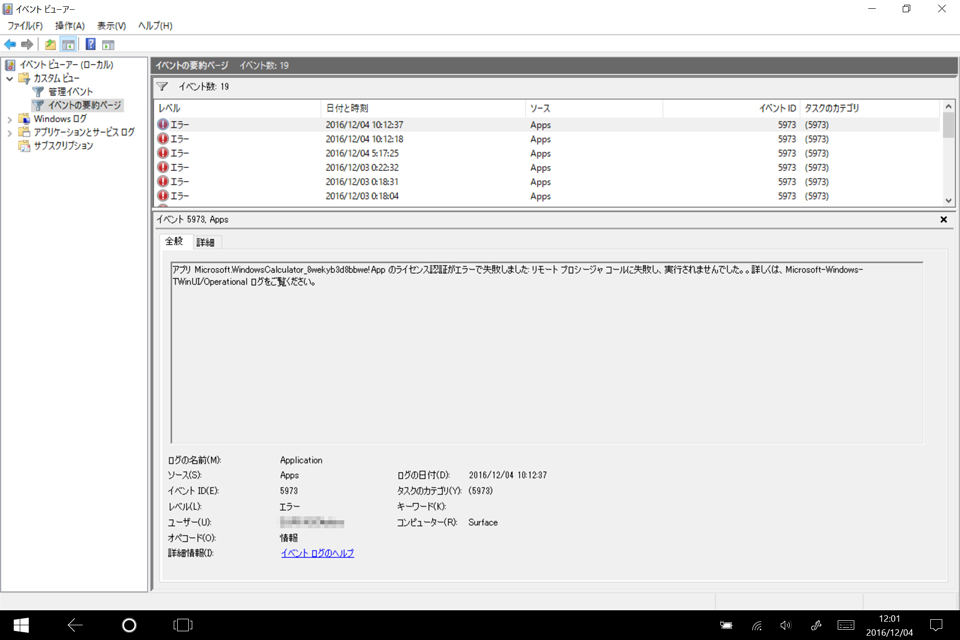This screenshot has width=960, height=640.
Task: Open the Action Center notification icon
Action: tap(936, 625)
